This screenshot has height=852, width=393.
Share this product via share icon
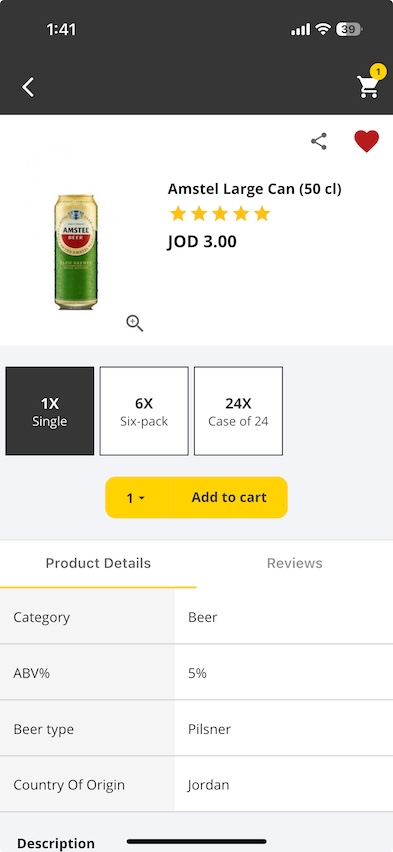coord(319,141)
